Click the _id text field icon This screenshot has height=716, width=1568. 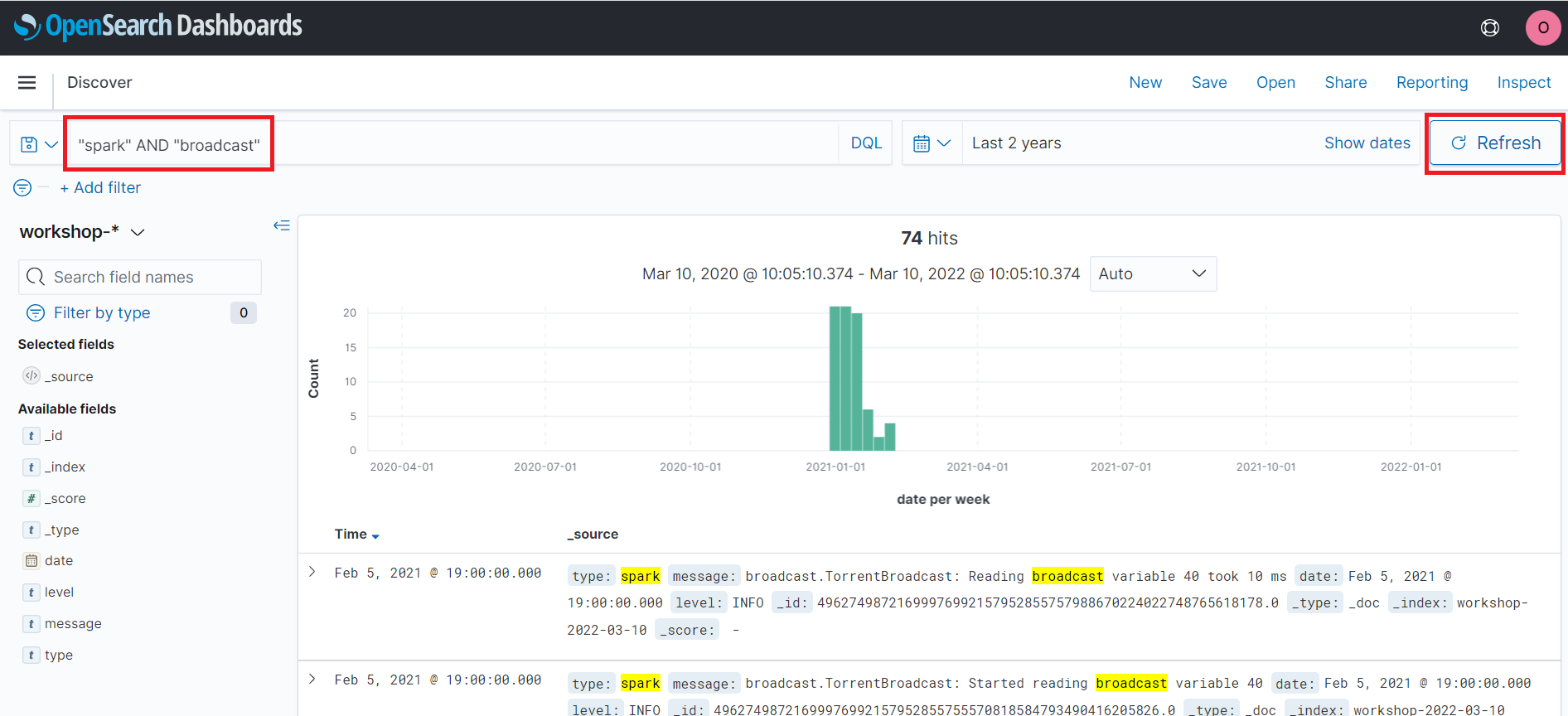pyautogui.click(x=31, y=436)
